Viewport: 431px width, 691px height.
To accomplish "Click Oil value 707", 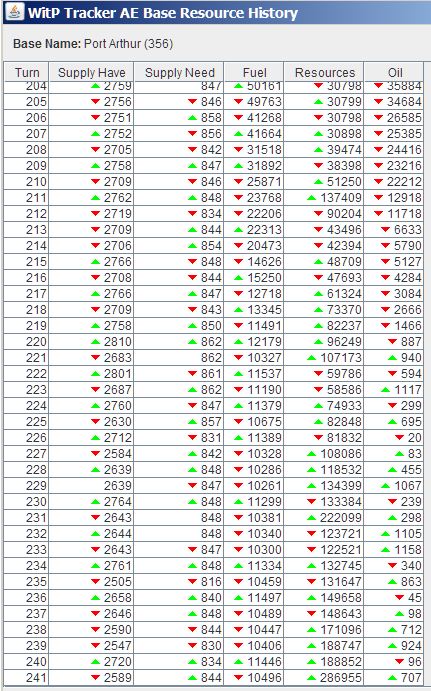I will tap(411, 677).
